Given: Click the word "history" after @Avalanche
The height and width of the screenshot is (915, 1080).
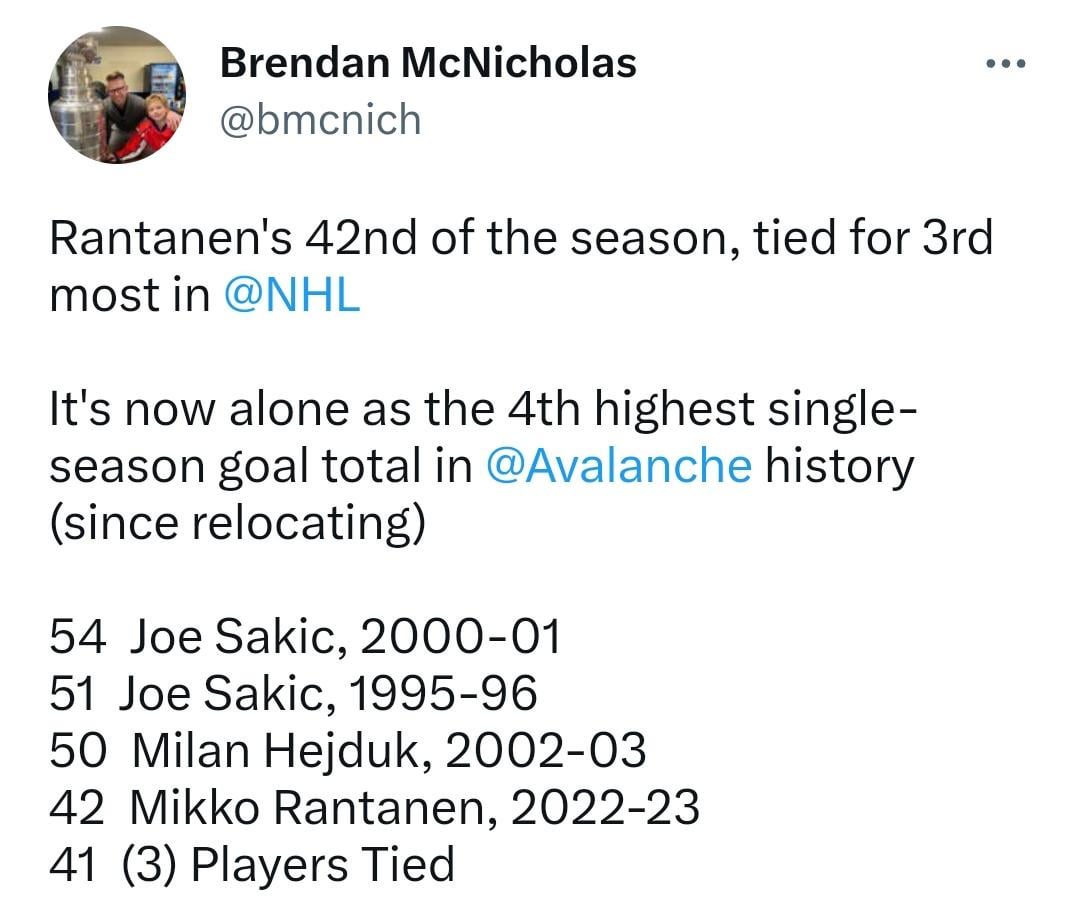Looking at the screenshot, I should click(839, 466).
